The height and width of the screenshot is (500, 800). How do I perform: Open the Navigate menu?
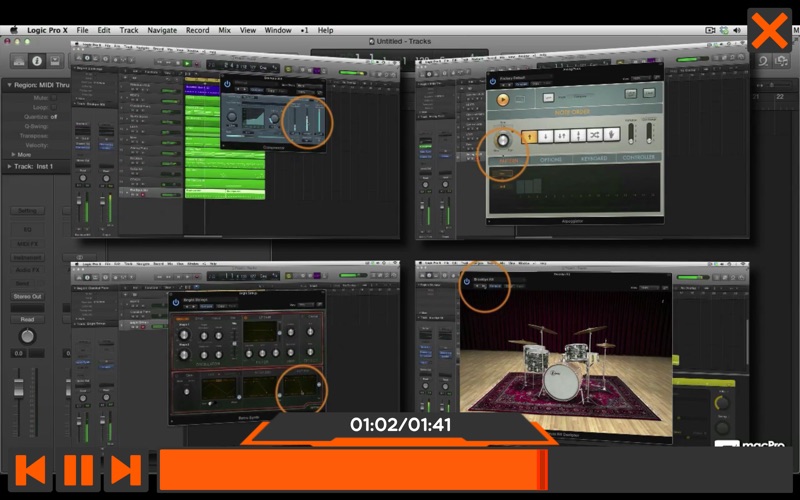click(162, 30)
